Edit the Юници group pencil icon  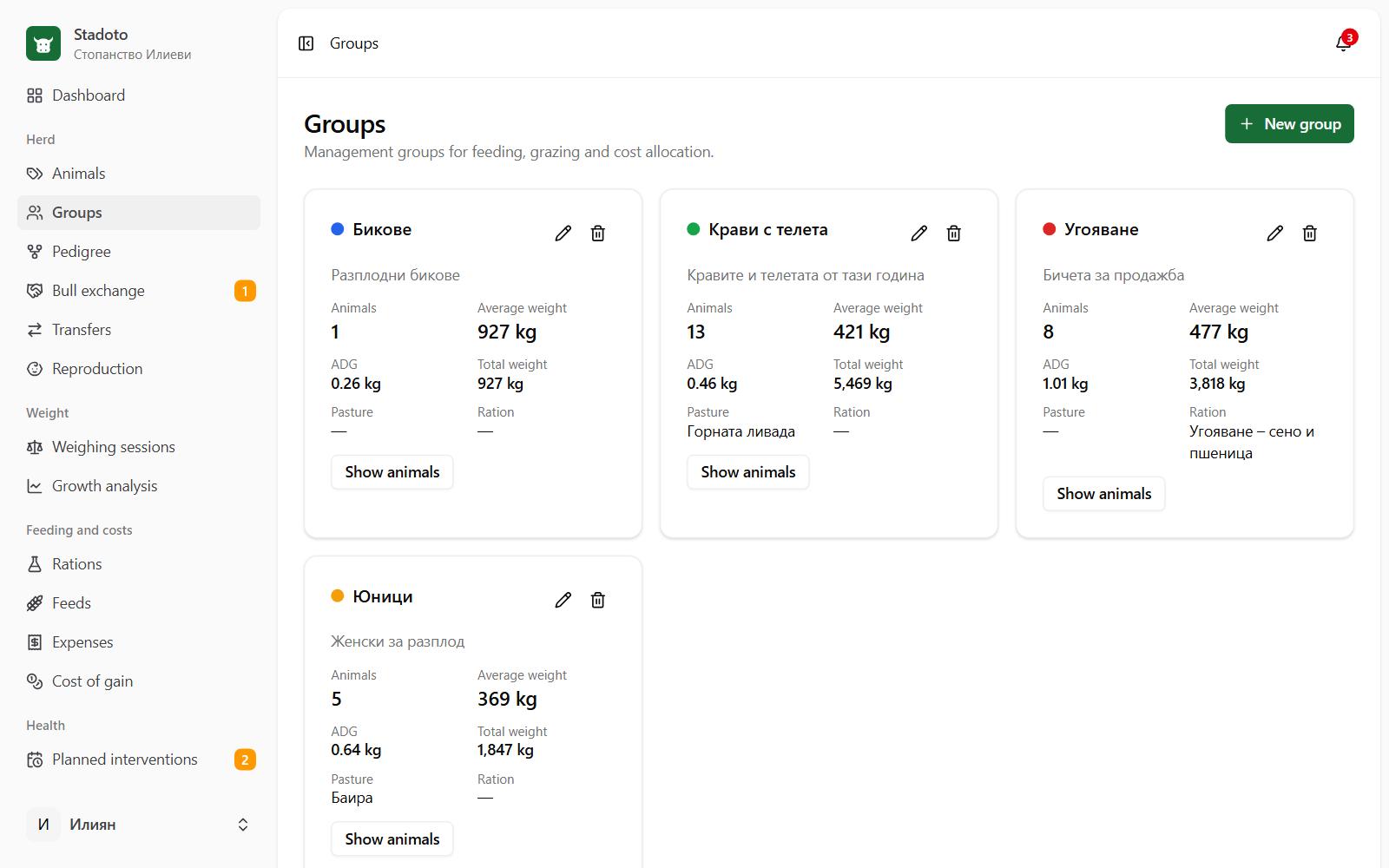563,600
